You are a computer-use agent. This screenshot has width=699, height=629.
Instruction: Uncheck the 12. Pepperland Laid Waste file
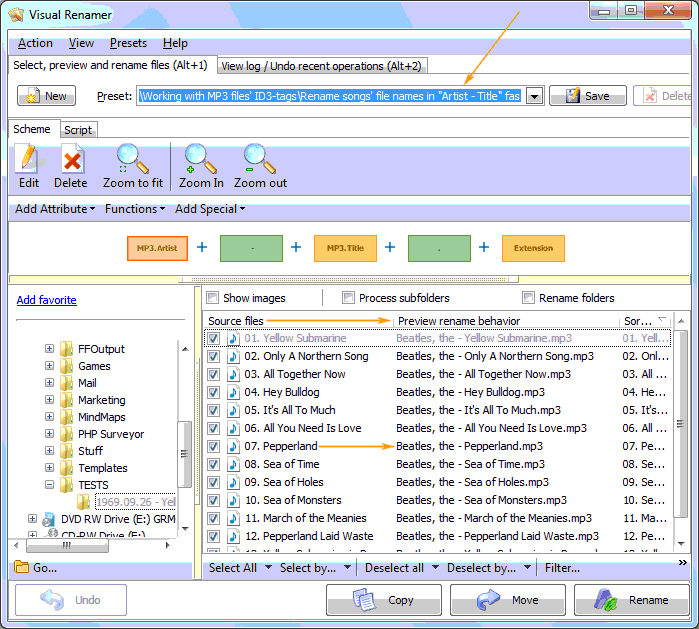214,536
